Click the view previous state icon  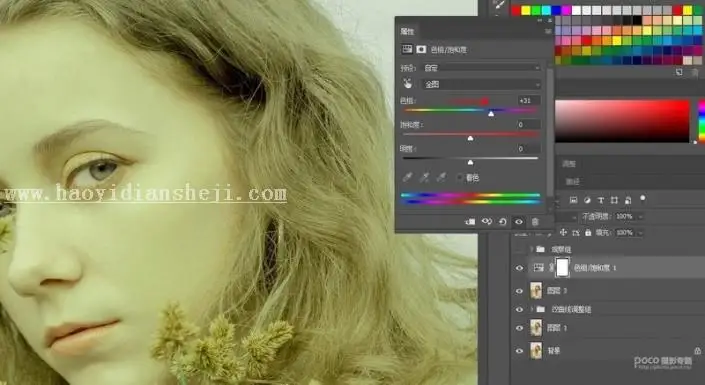486,222
